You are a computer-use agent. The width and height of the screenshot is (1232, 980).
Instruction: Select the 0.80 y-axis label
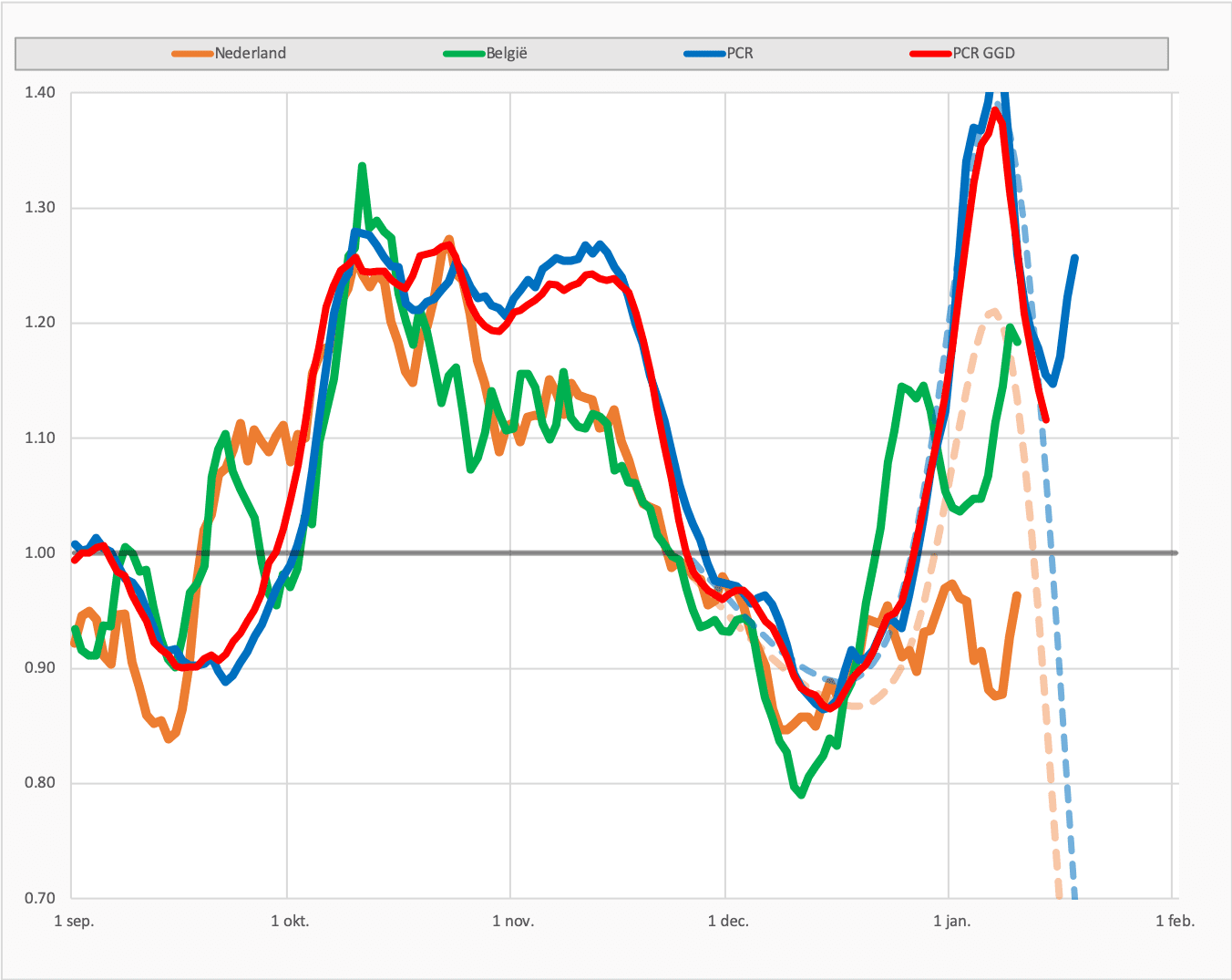pyautogui.click(x=40, y=783)
